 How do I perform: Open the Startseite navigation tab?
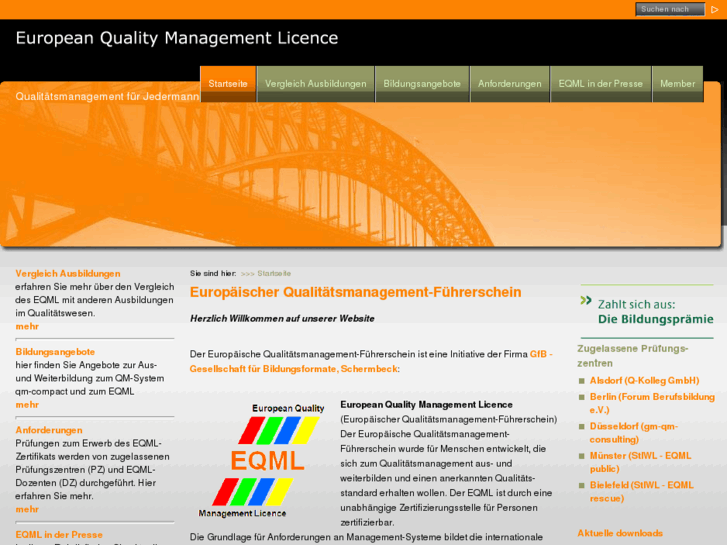click(x=228, y=84)
